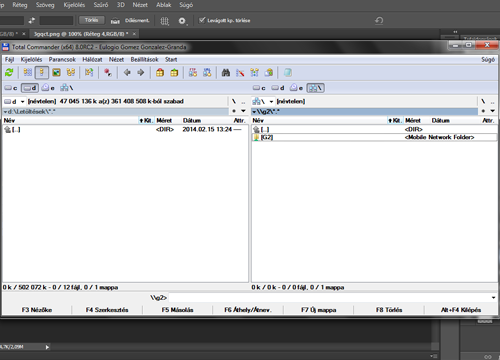Switch to the 3gqct.png document tab
The width and height of the screenshot is (500, 360).
(81, 34)
